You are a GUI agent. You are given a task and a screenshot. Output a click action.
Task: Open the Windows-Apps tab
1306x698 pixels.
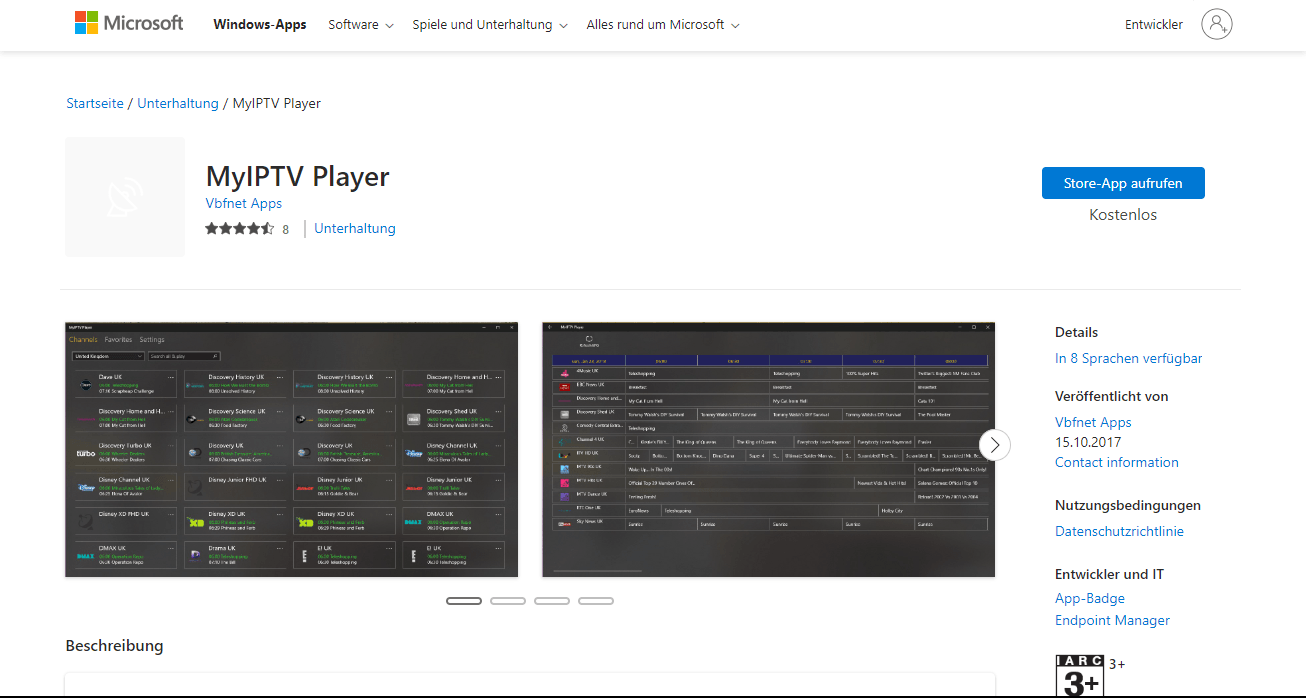tap(260, 25)
